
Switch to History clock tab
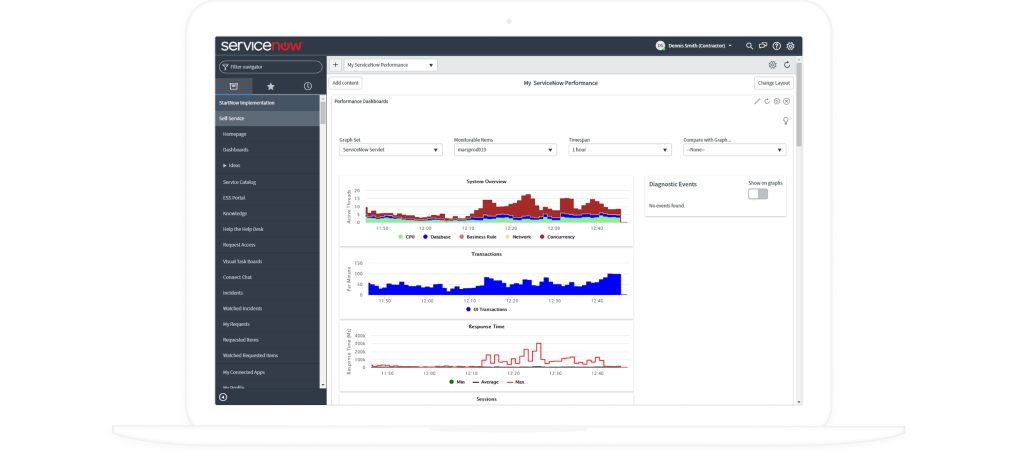click(x=308, y=86)
